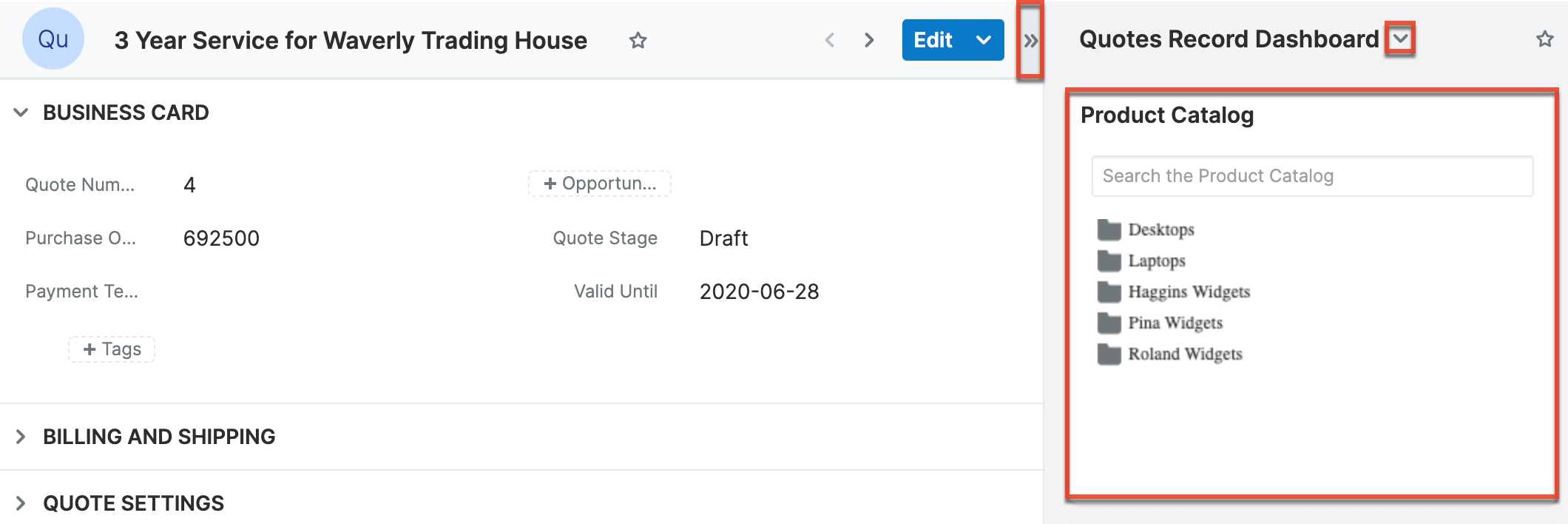Click the Edit button
The width and height of the screenshot is (1568, 524).
click(x=933, y=40)
